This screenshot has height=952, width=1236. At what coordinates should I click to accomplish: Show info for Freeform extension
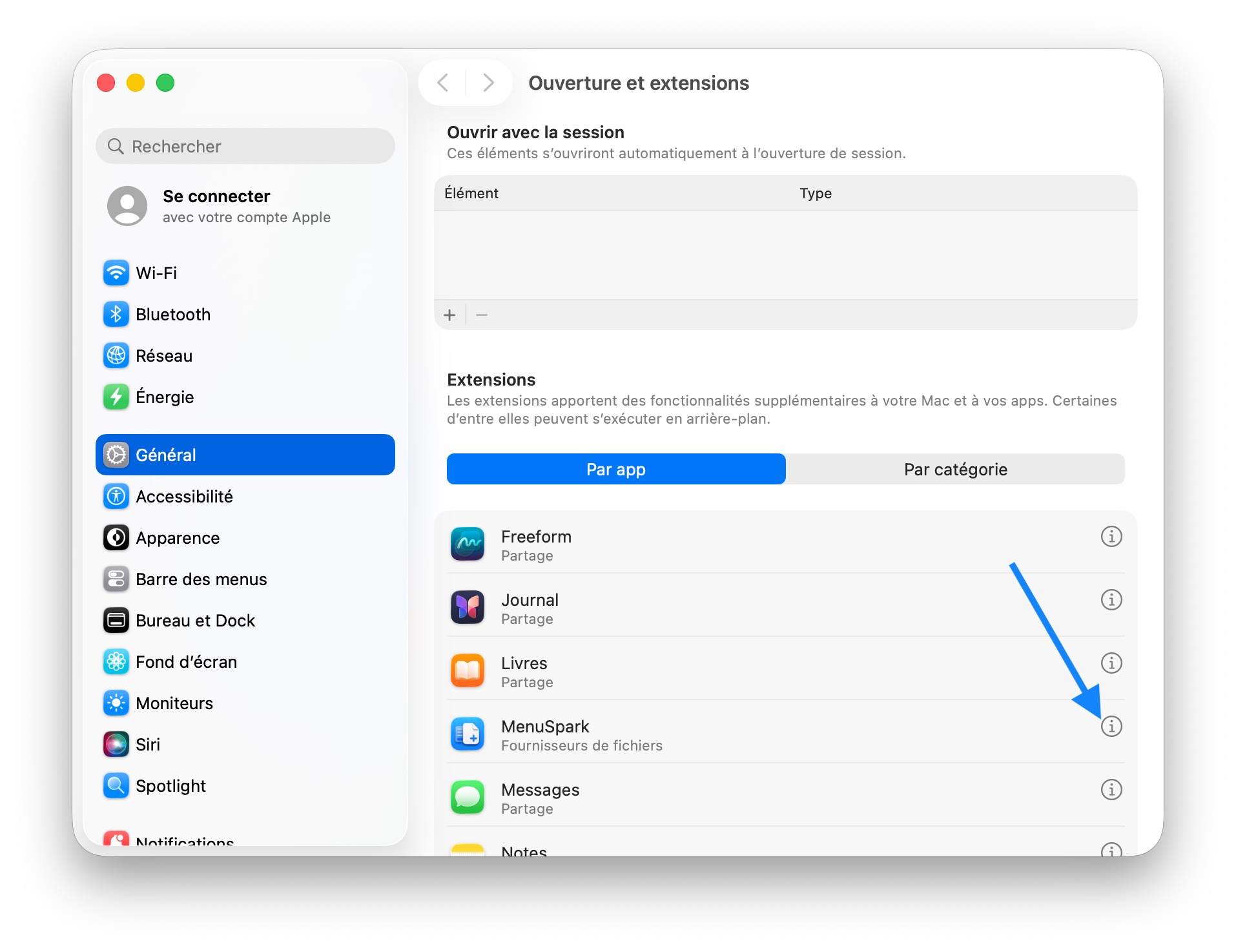coord(1111,537)
